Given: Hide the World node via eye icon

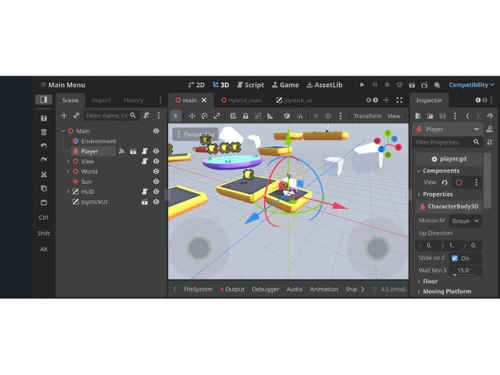Looking at the screenshot, I should [x=156, y=171].
